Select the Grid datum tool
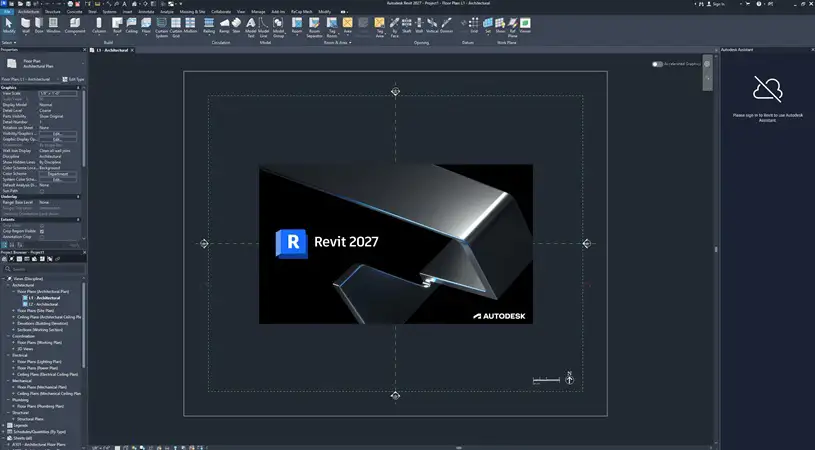Viewport: 815px width, 450px height. click(x=474, y=25)
